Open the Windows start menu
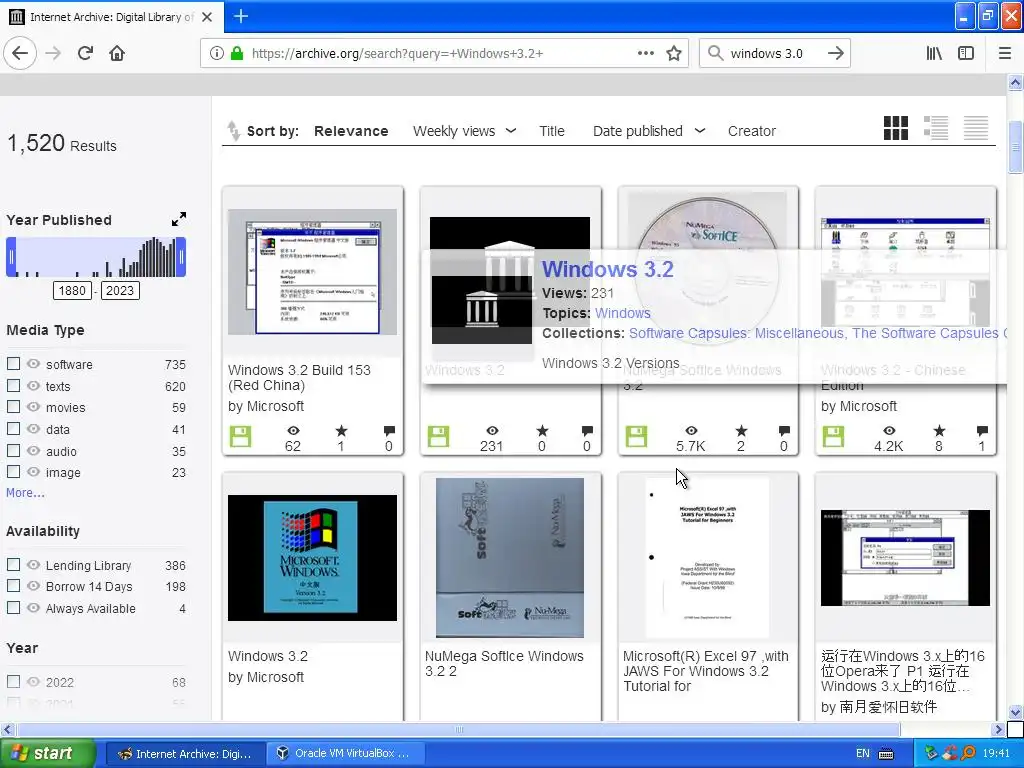The image size is (1024, 768). click(47, 754)
